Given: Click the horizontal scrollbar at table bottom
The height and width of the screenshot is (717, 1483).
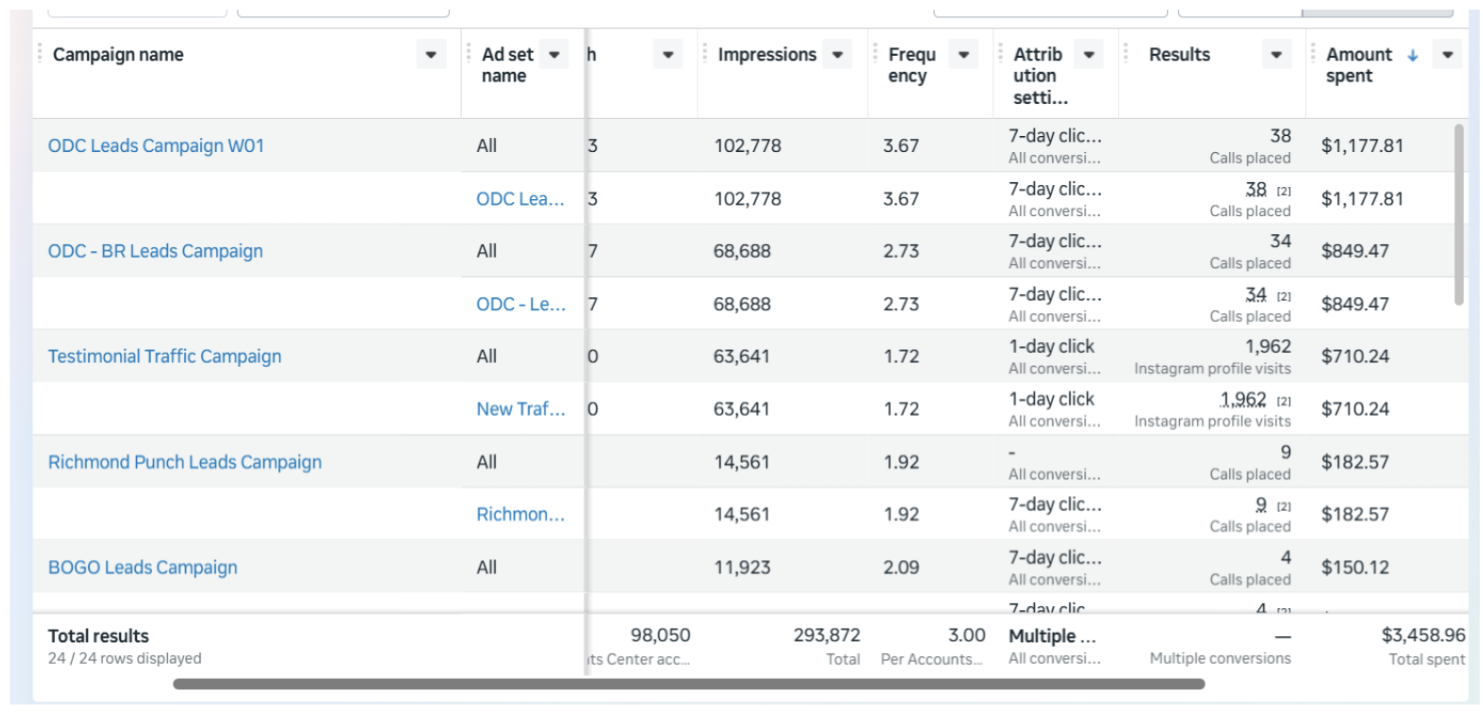Looking at the screenshot, I should [689, 685].
